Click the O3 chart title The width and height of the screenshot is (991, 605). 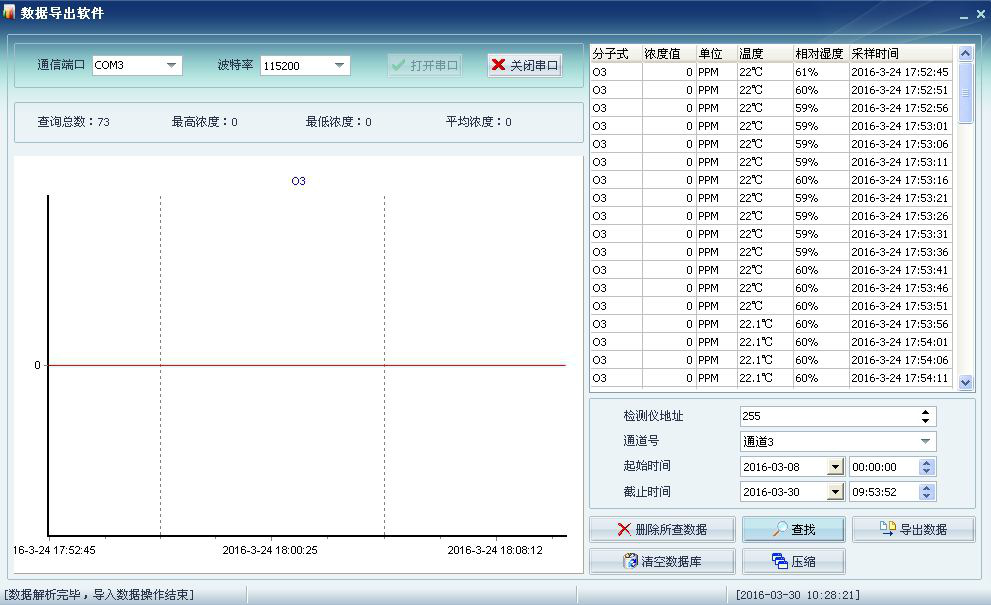coord(298,181)
